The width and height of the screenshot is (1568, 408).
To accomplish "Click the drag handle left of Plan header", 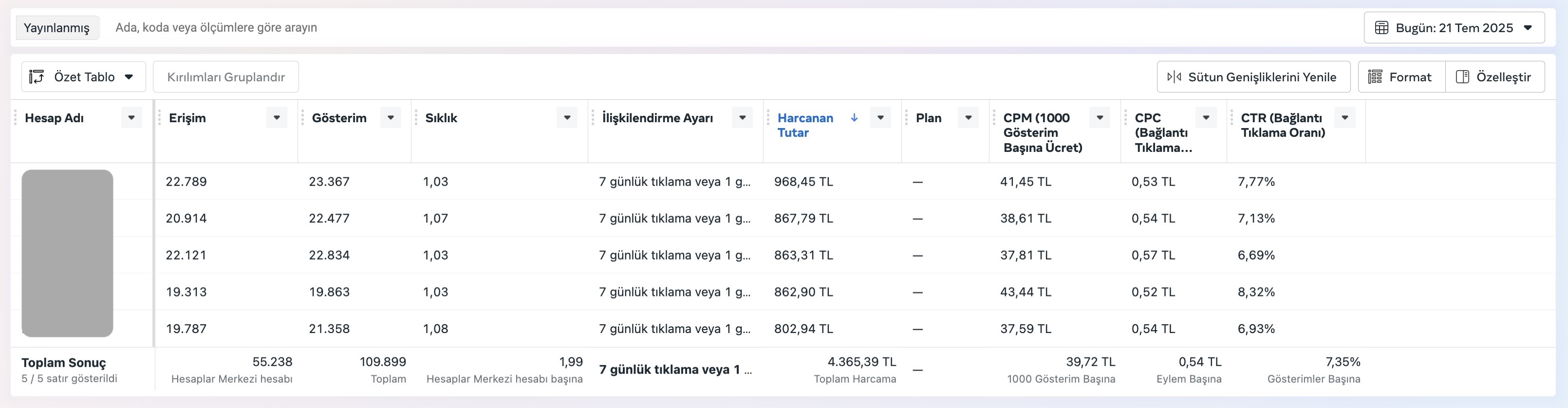I will pos(906,117).
